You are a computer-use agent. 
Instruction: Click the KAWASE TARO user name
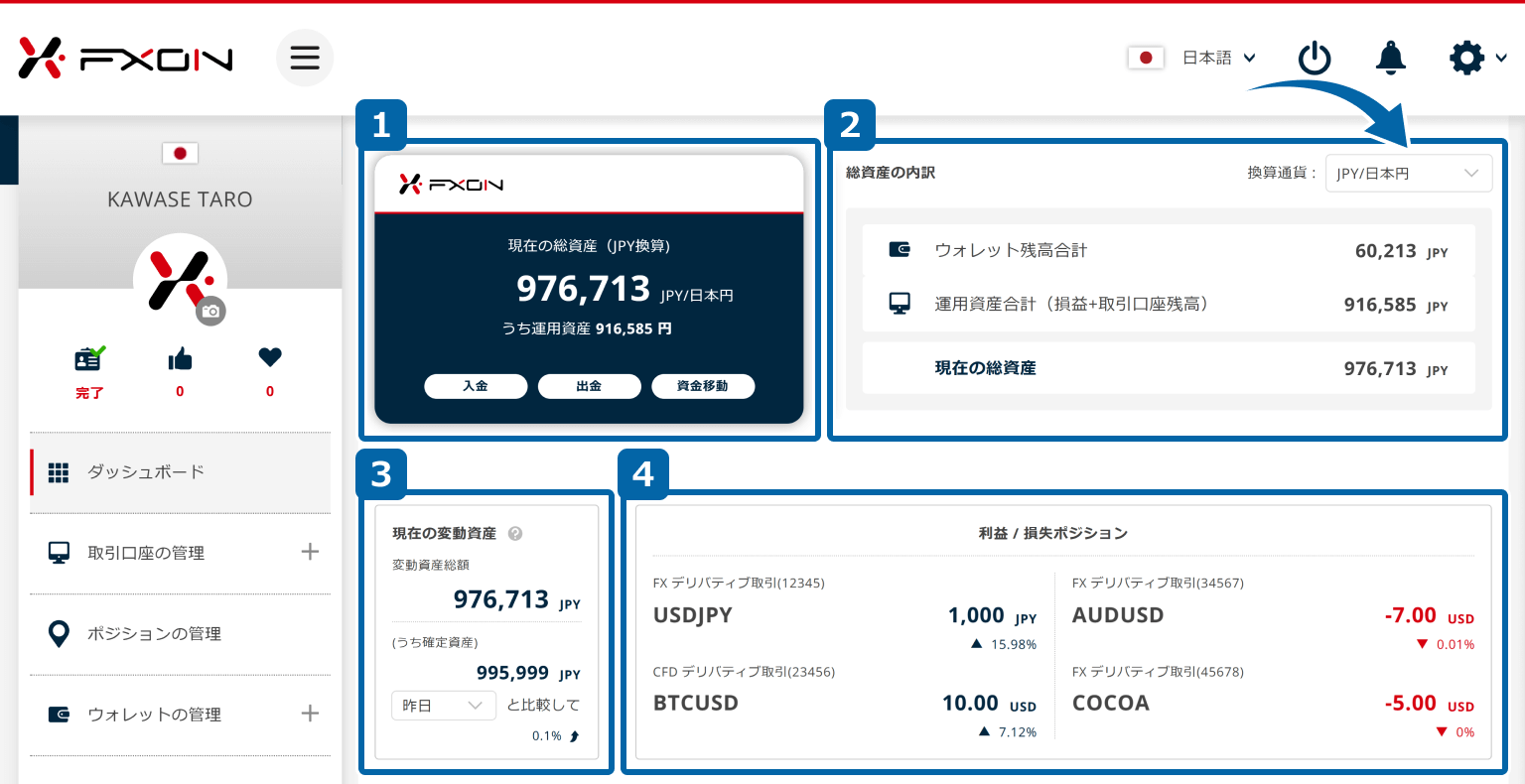pos(180,199)
